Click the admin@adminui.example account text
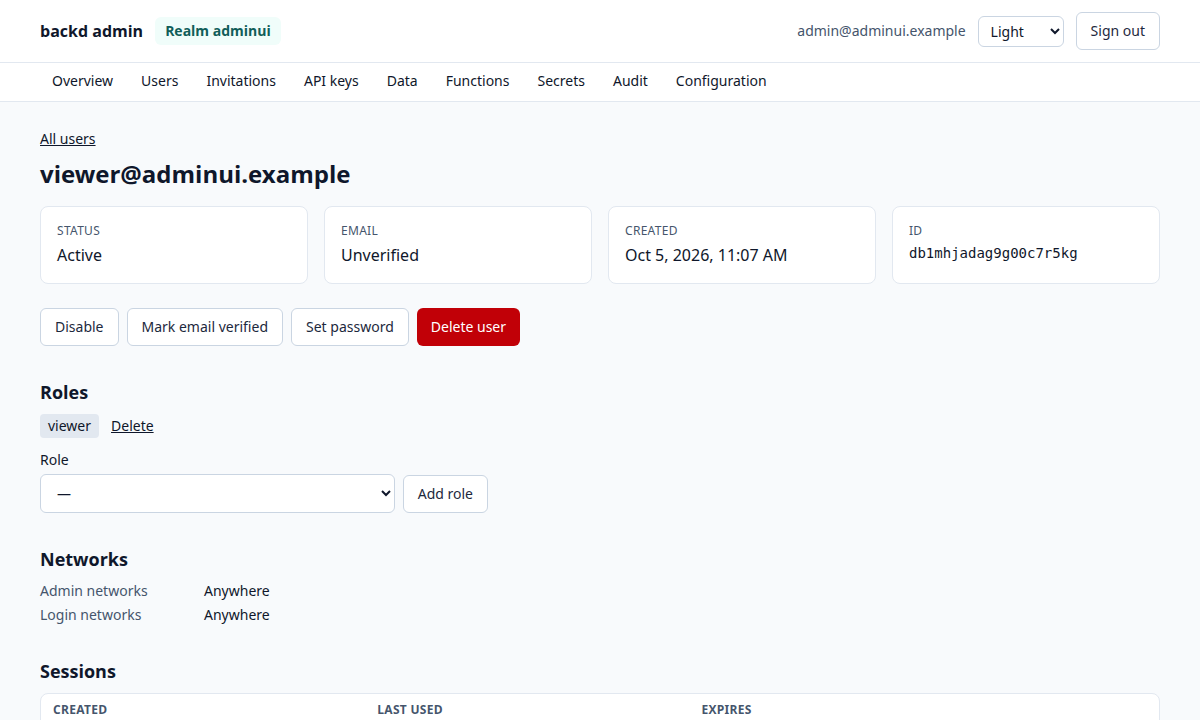This screenshot has height=720, width=1200. (881, 31)
